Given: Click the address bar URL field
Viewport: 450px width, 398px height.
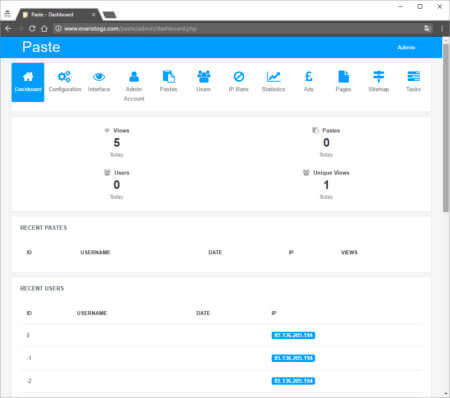Looking at the screenshot, I should point(240,29).
